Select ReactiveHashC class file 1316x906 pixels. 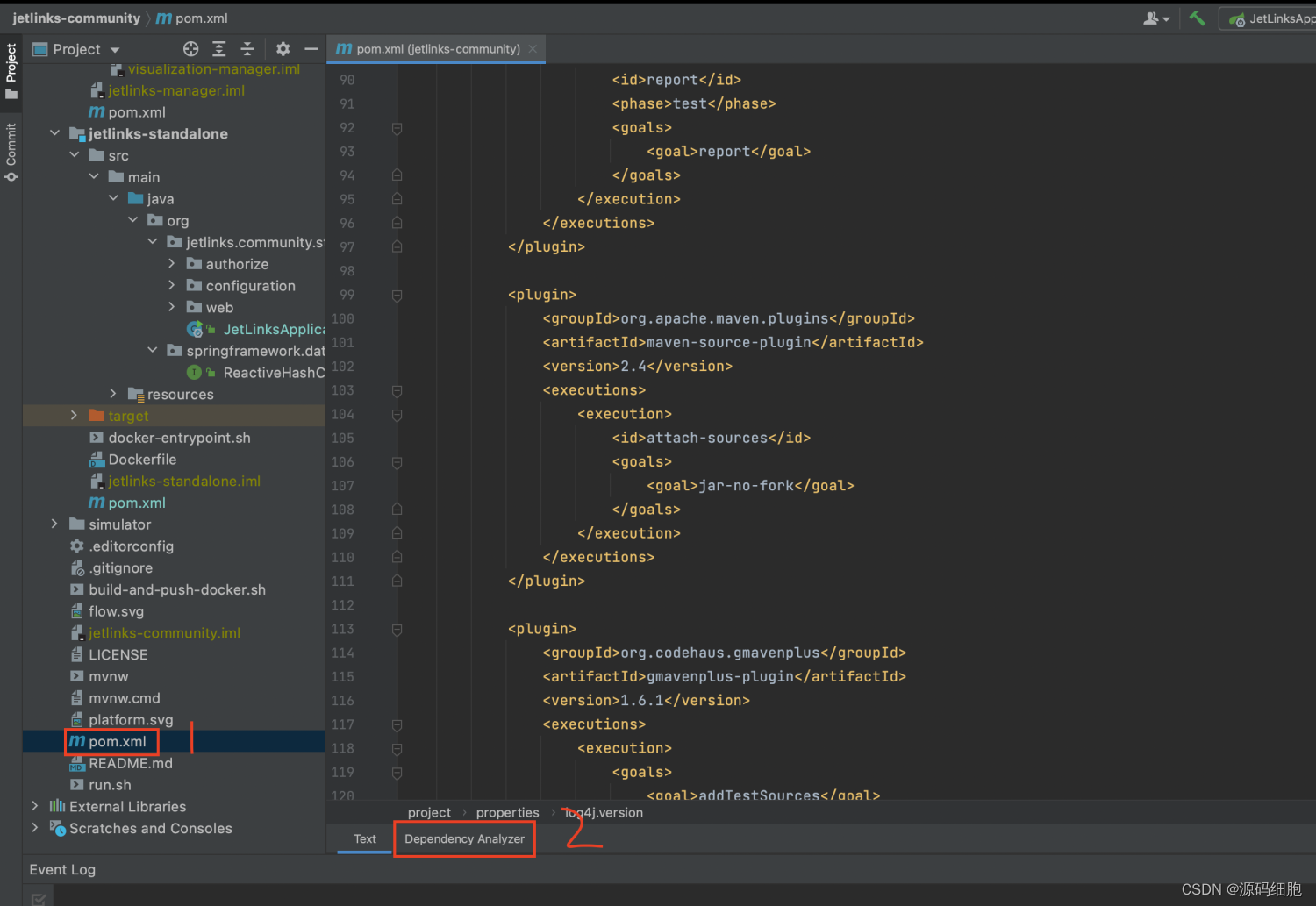[x=255, y=373]
